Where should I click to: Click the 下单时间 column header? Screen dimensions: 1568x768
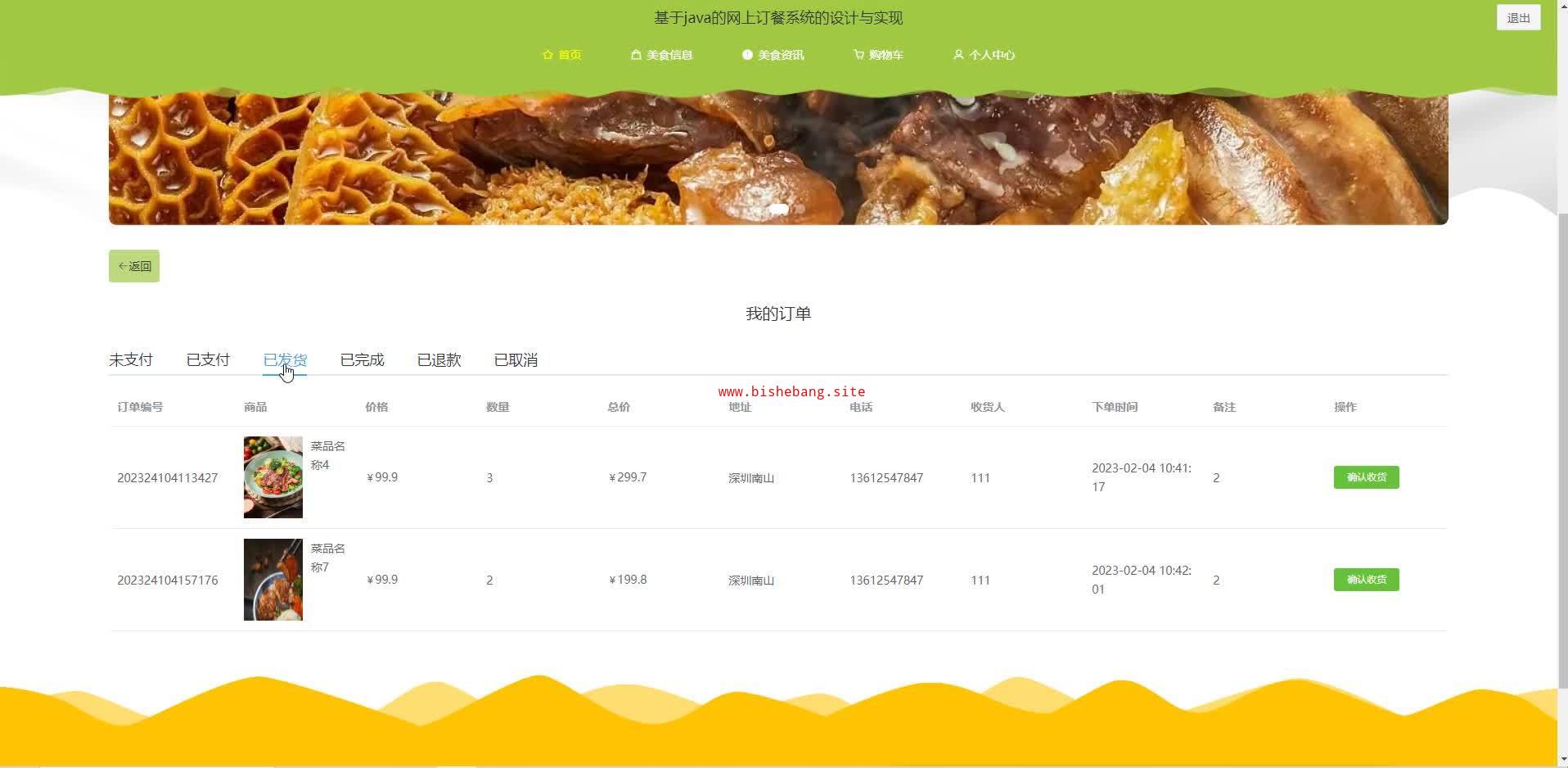[x=1115, y=407]
